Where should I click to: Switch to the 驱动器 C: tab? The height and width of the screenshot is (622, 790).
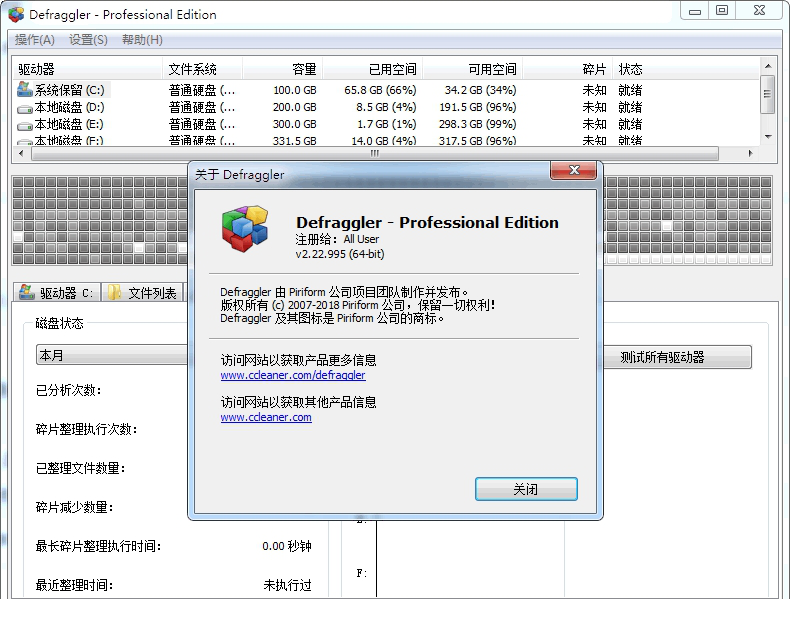[57, 293]
